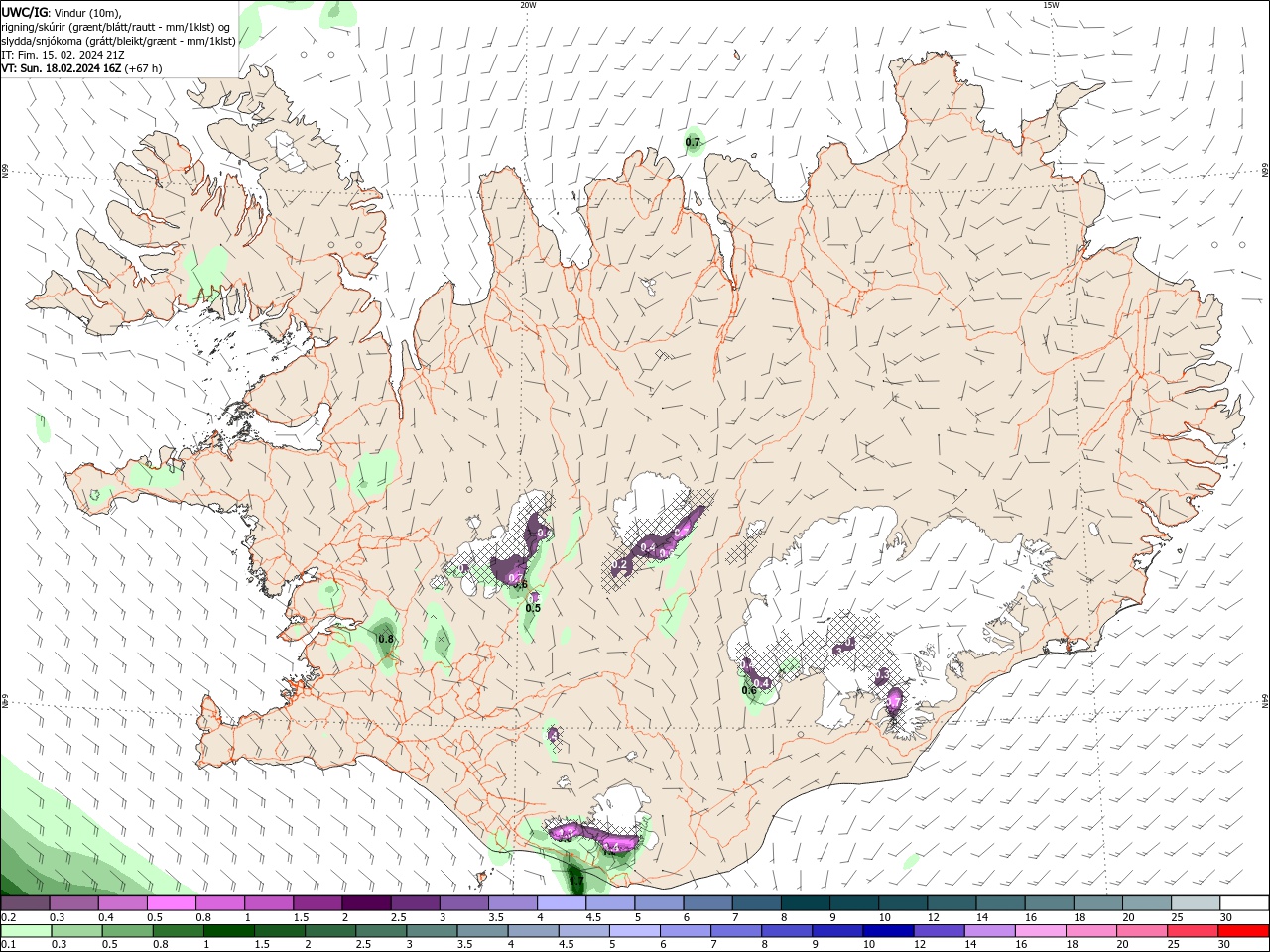Click the '20W' longitude label at the top
1270x952 pixels.
click(528, 5)
